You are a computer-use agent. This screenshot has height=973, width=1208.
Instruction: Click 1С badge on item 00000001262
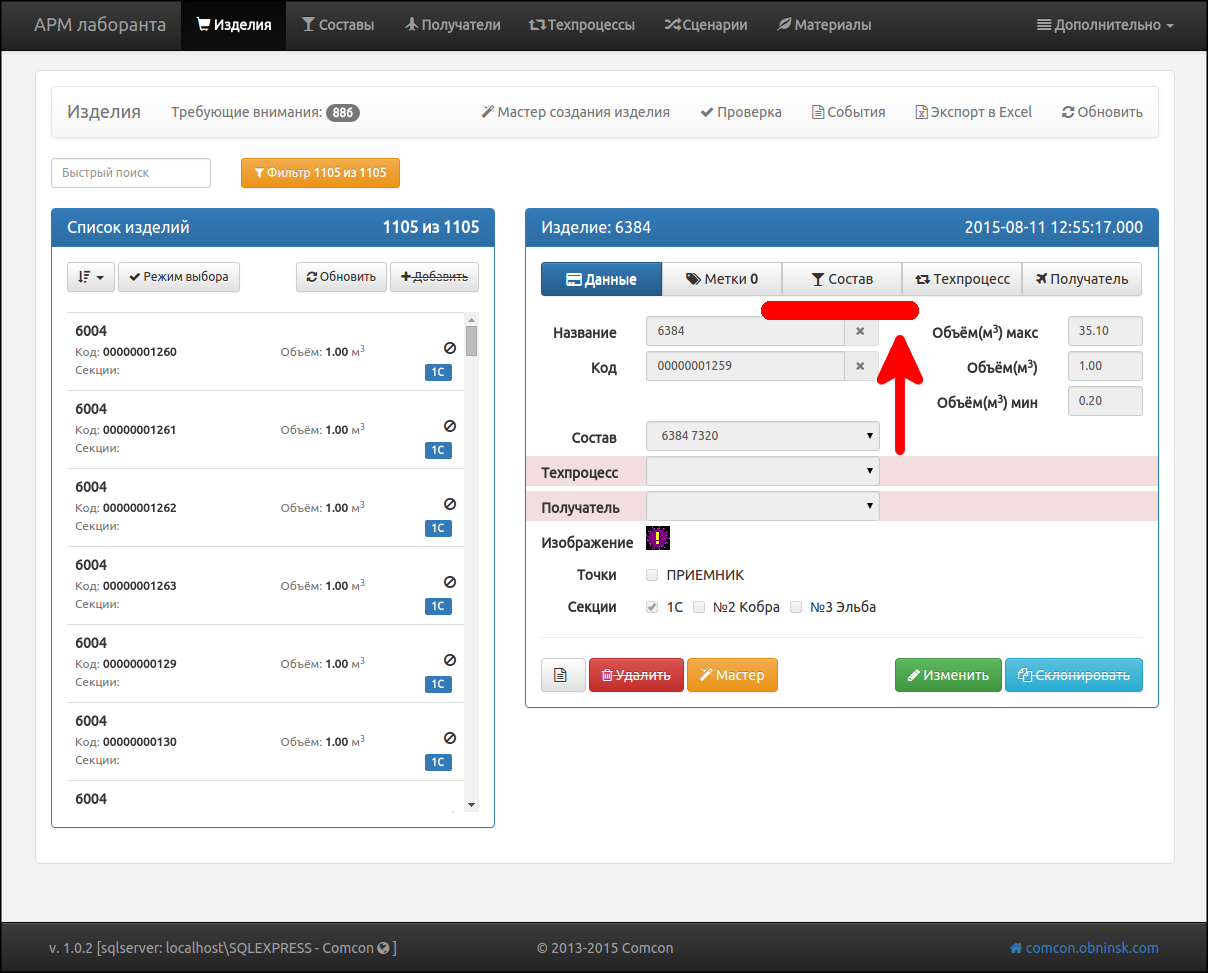(x=438, y=528)
